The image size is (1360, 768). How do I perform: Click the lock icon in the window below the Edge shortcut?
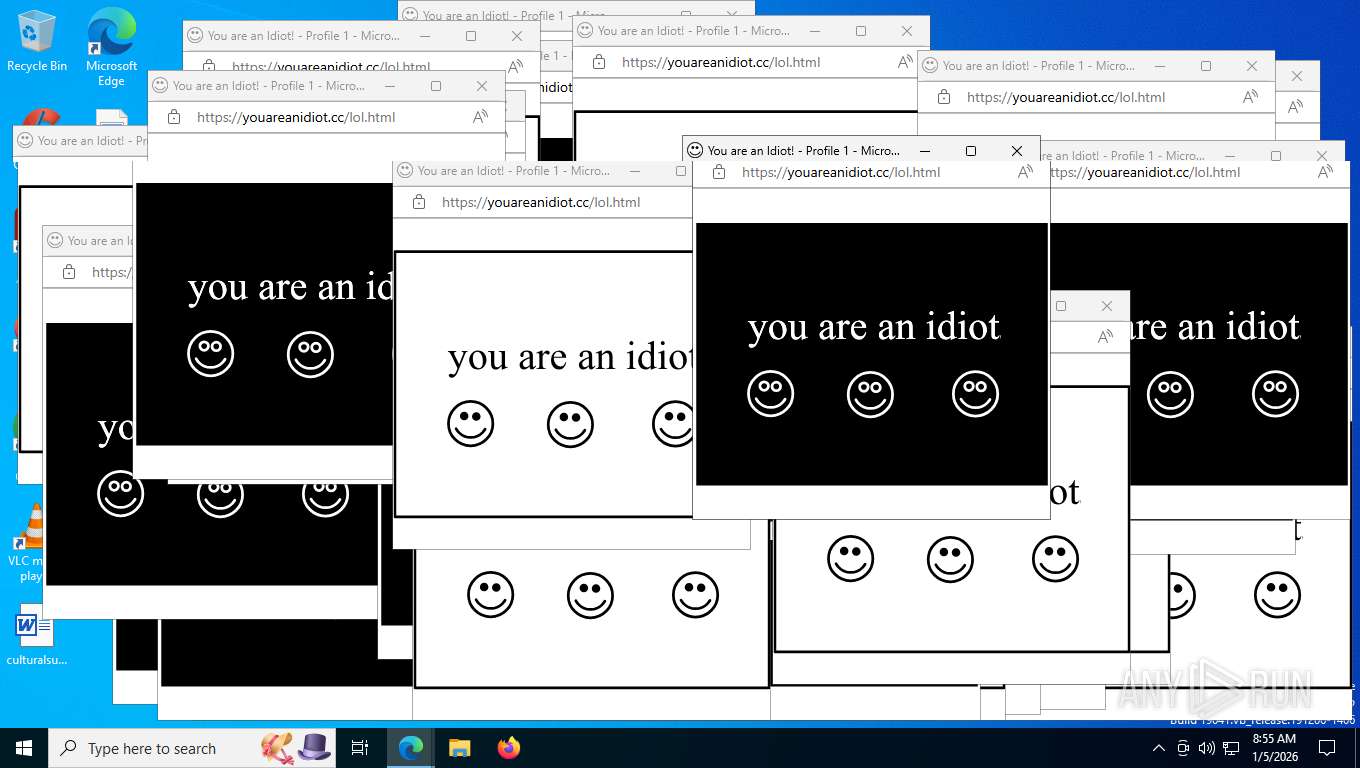tap(173, 117)
